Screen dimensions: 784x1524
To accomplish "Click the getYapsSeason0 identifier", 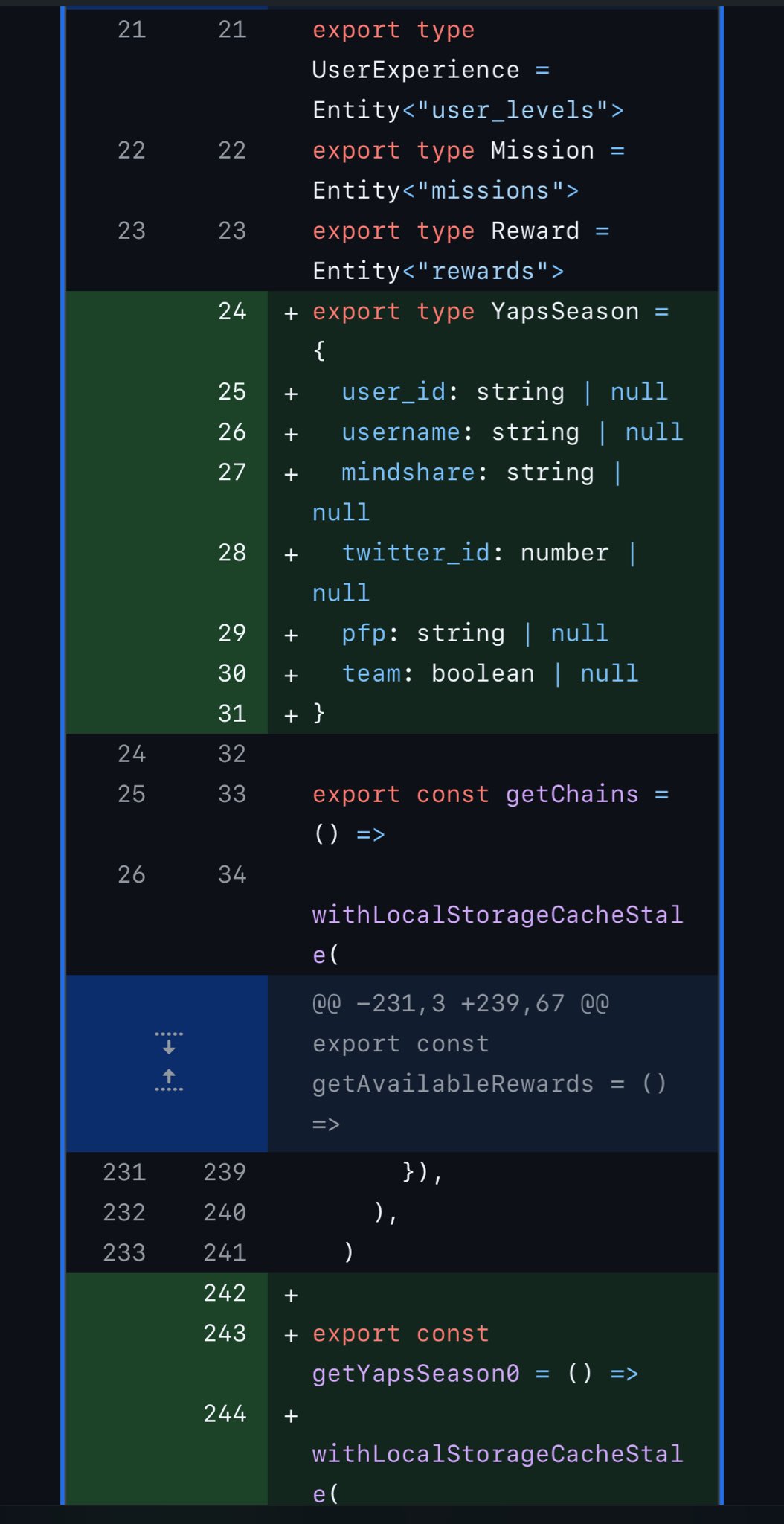I will [415, 1373].
